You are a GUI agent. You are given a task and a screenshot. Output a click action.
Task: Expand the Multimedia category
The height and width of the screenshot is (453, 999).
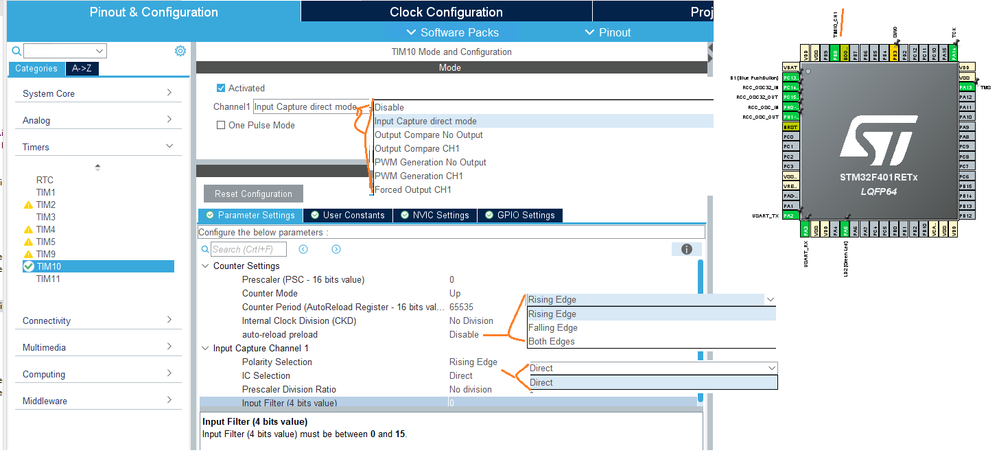169,347
